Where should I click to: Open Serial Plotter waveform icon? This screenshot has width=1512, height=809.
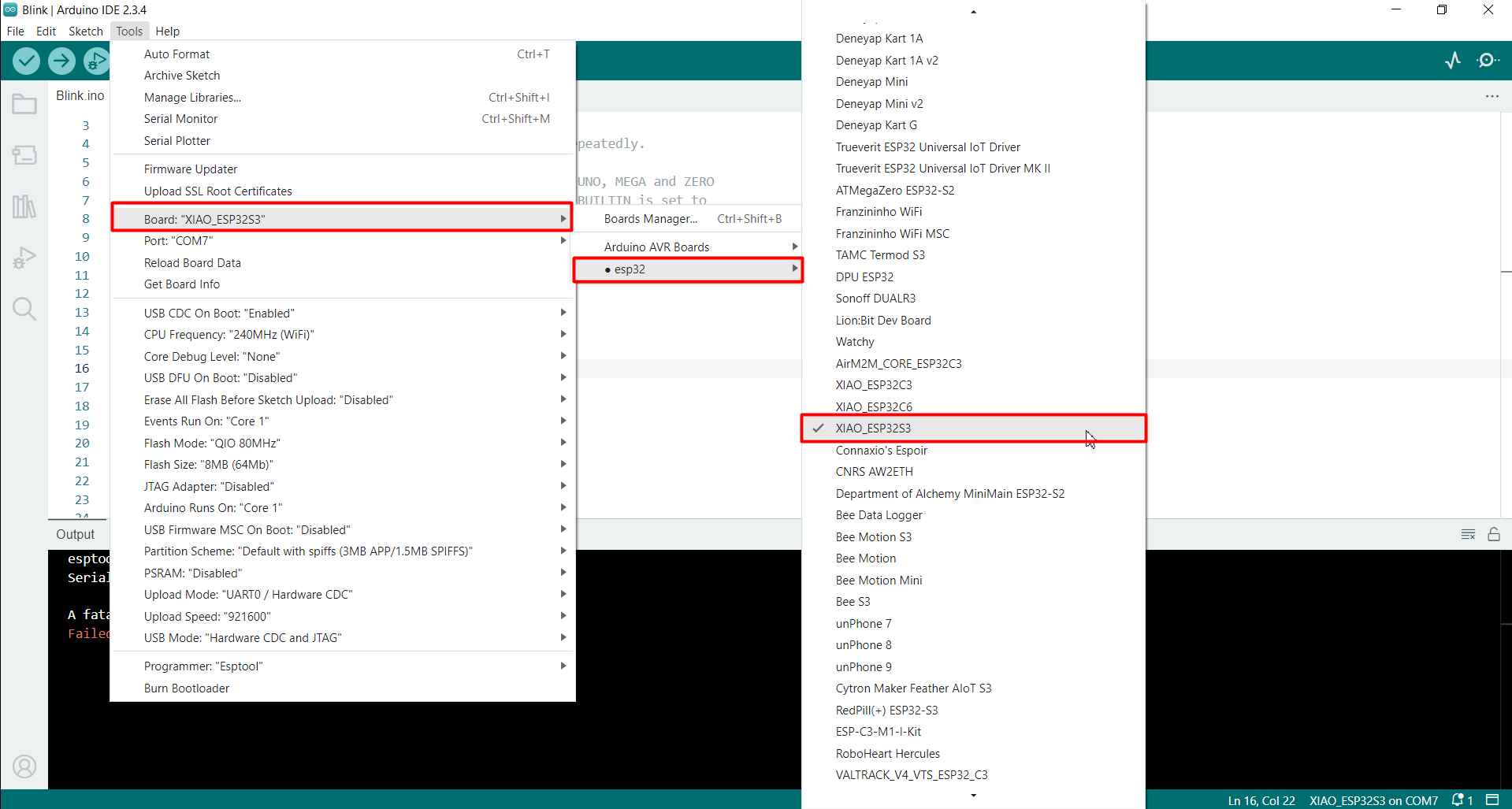point(1453,61)
